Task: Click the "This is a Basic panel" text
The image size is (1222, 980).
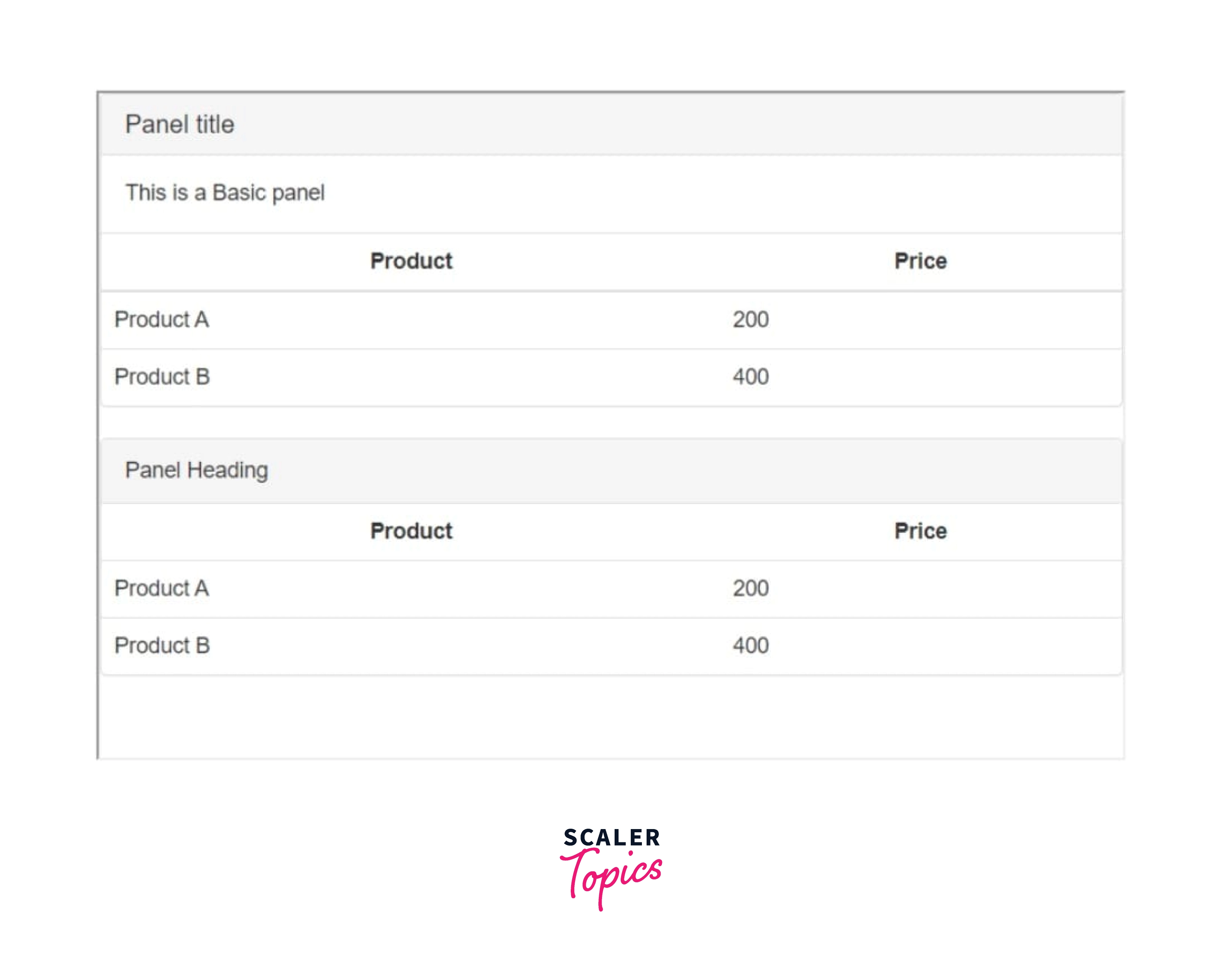Action: tap(224, 193)
